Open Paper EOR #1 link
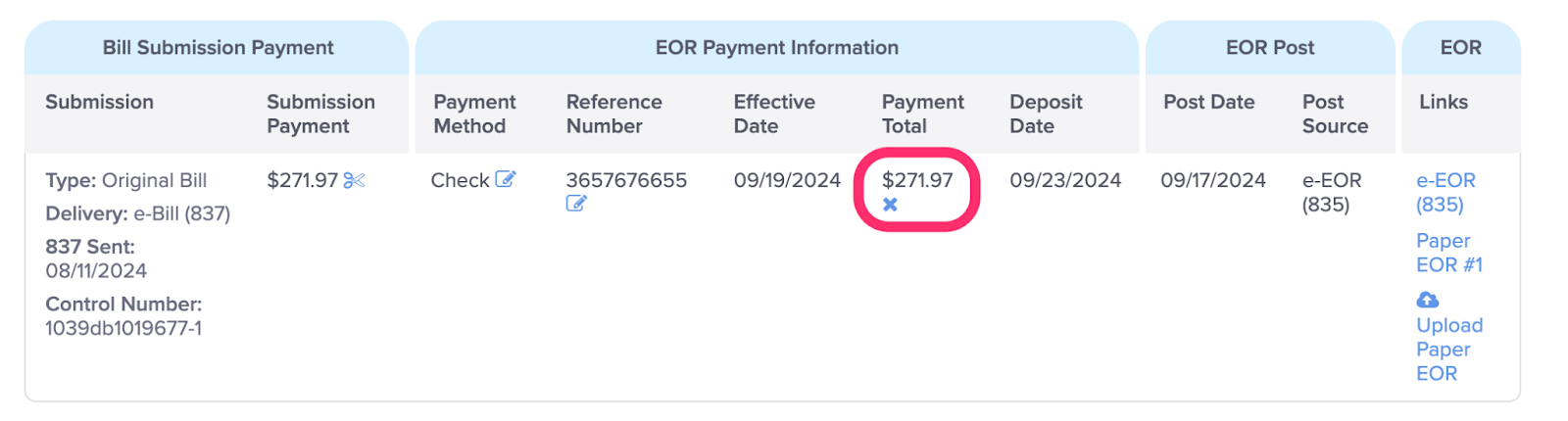Viewport: 1568px width, 421px height. point(1449,253)
